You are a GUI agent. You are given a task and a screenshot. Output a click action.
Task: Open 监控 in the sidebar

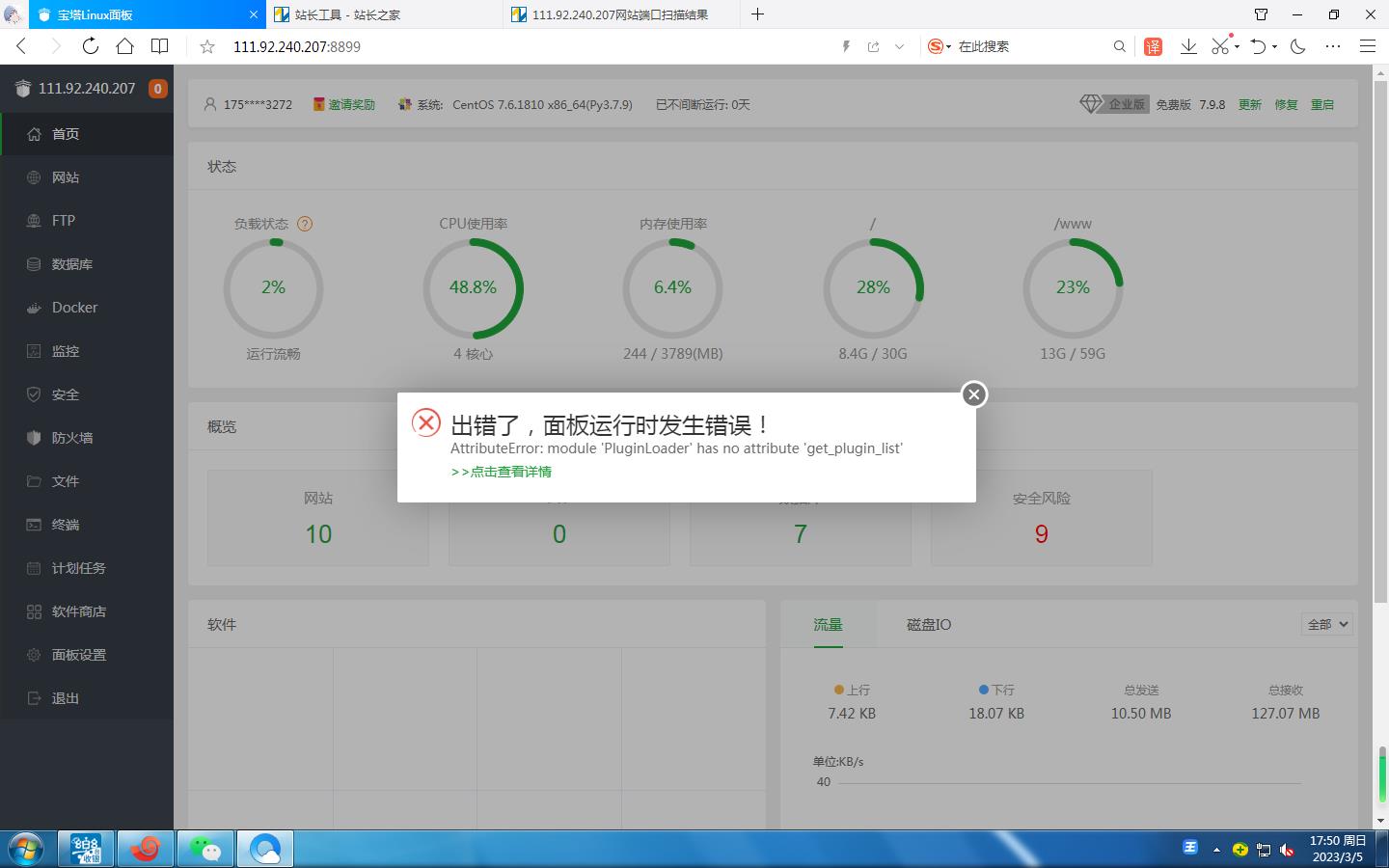tap(87, 351)
